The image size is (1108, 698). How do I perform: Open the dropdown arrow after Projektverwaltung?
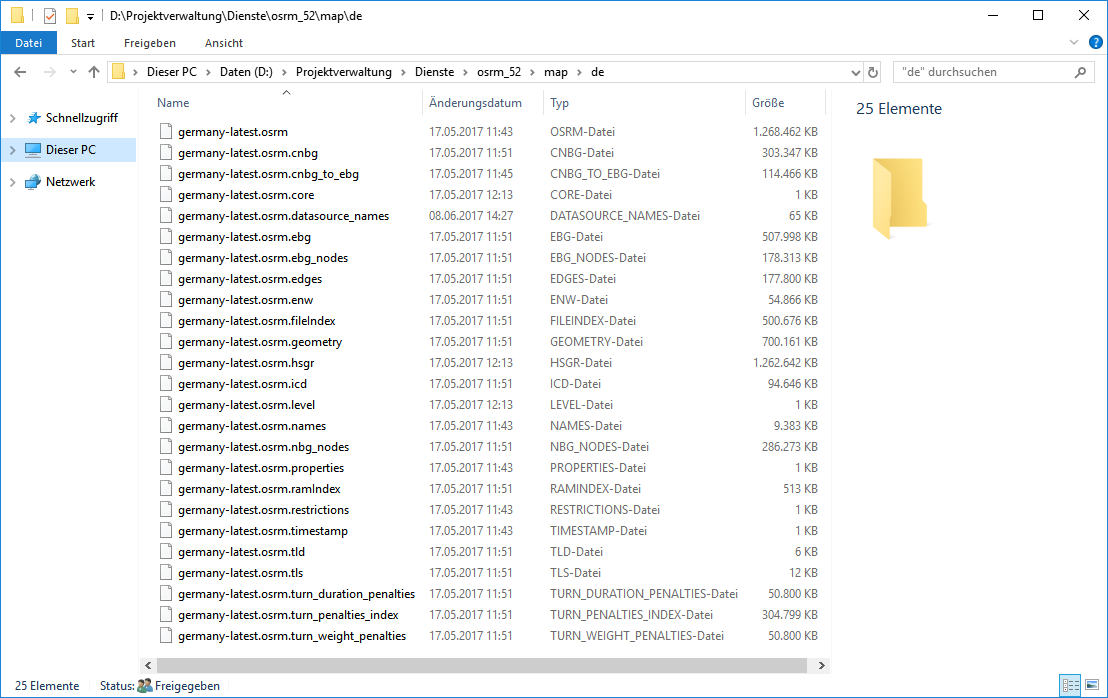click(403, 72)
